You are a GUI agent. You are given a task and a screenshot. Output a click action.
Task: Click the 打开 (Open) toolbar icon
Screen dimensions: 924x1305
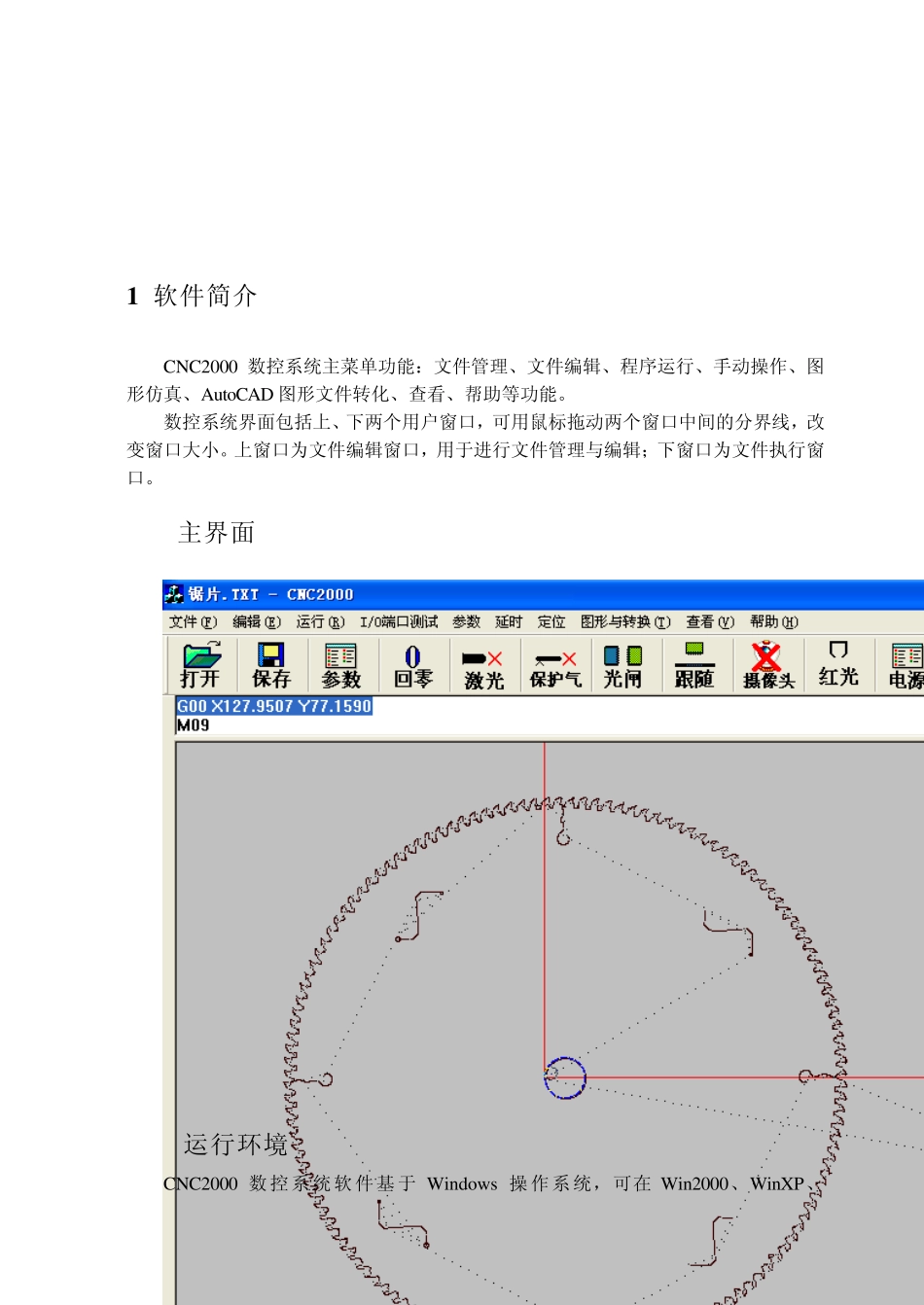200,665
